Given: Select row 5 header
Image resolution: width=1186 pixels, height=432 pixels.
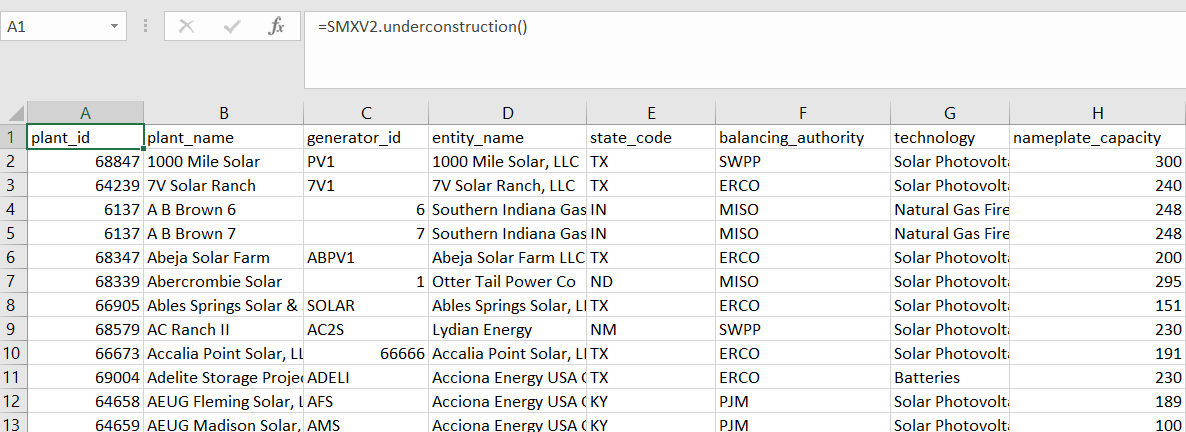Looking at the screenshot, I should pyautogui.click(x=14, y=233).
